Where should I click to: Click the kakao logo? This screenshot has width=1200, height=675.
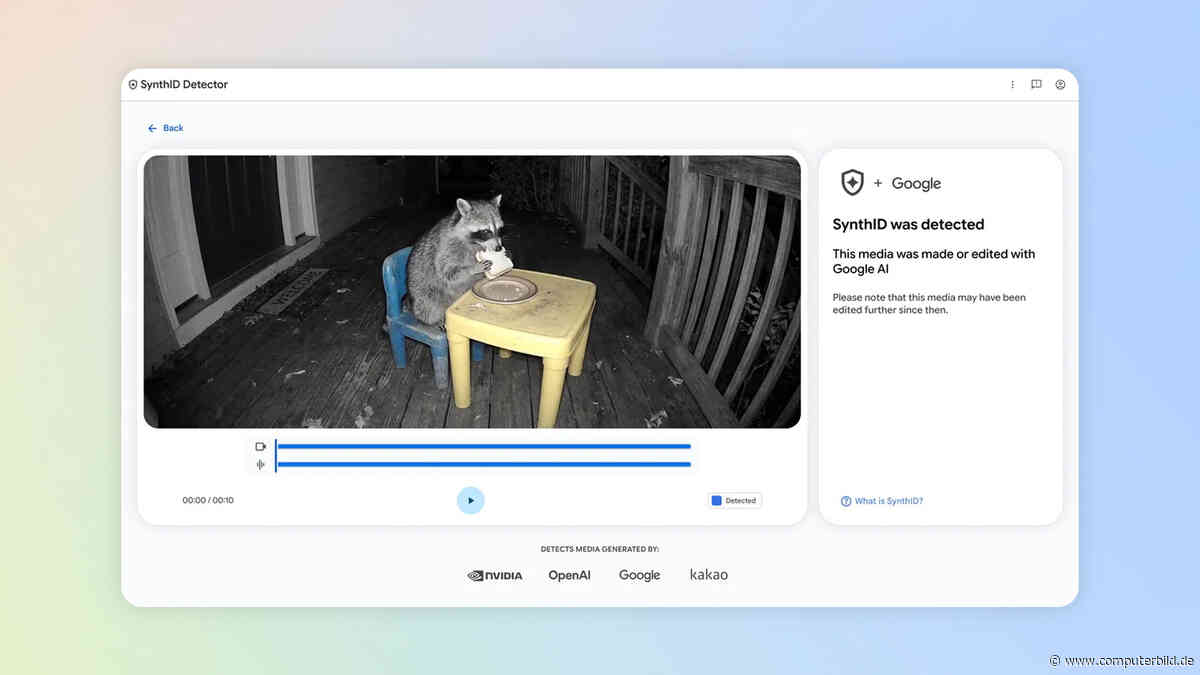[709, 575]
